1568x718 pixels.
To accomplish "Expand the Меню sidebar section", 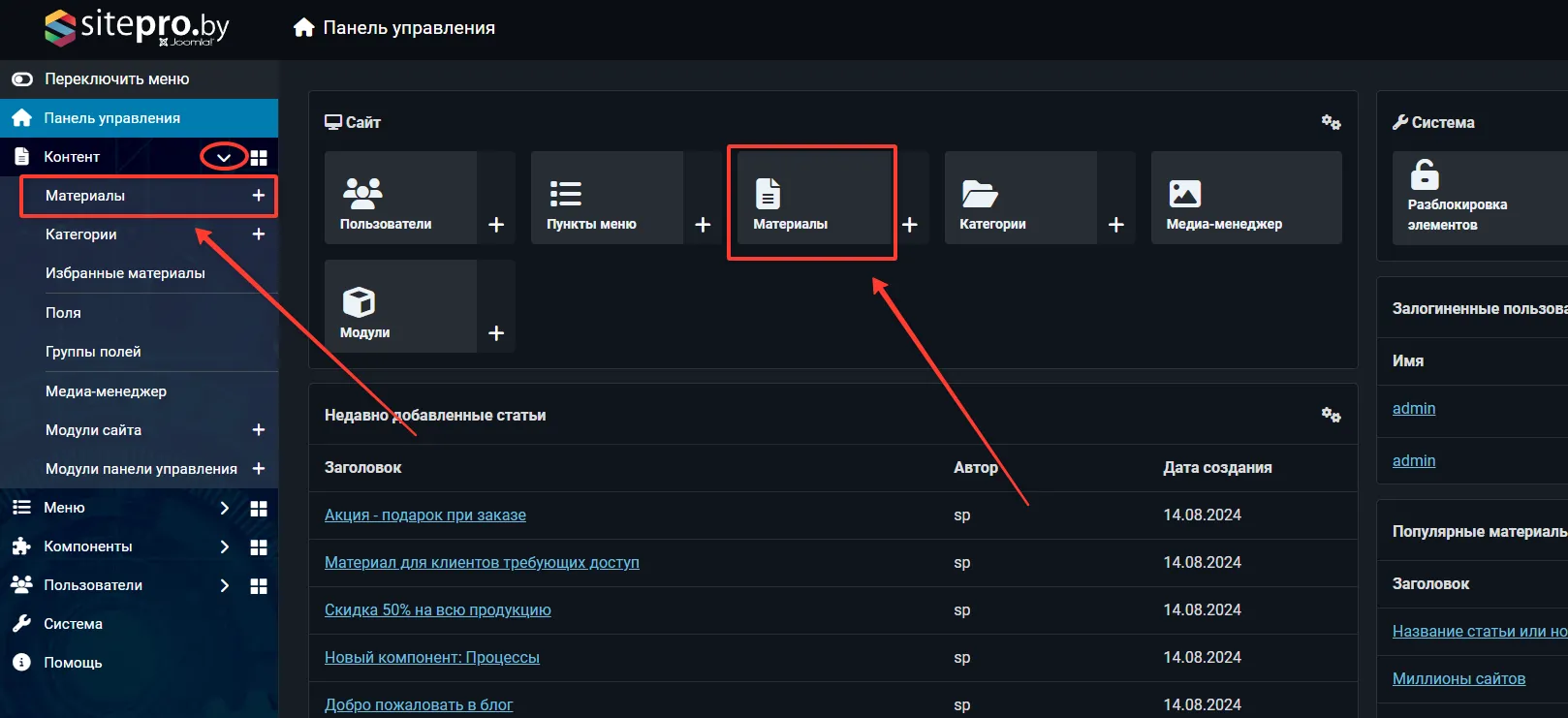I will point(224,508).
